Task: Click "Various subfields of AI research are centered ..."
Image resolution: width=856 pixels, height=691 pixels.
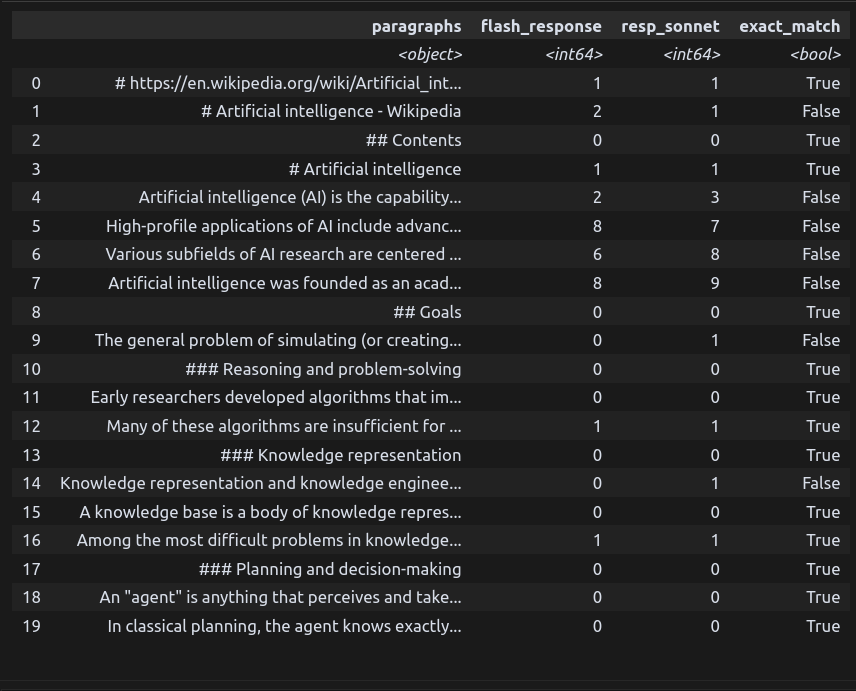Action: click(x=283, y=254)
